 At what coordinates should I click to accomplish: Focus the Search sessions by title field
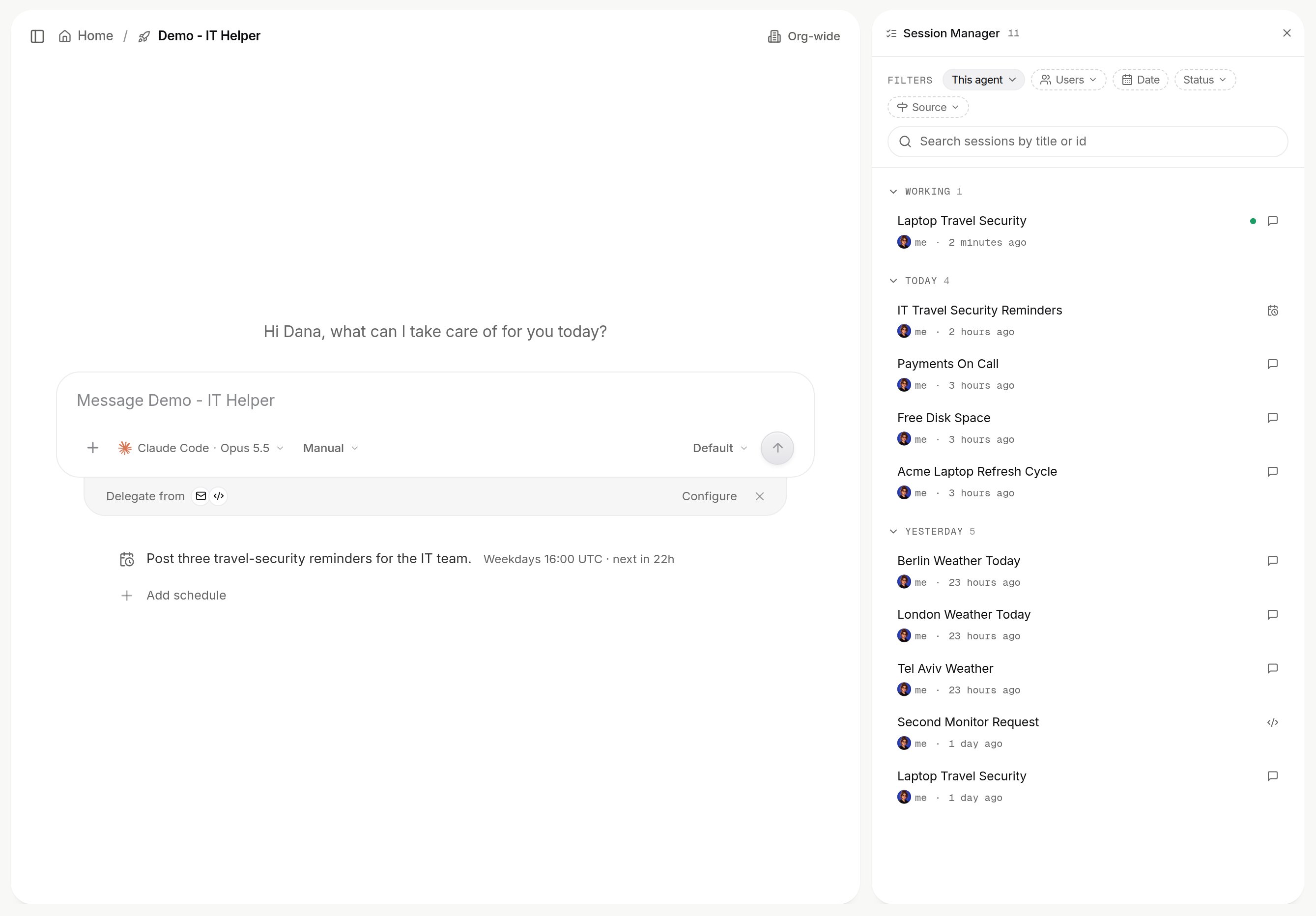1087,142
